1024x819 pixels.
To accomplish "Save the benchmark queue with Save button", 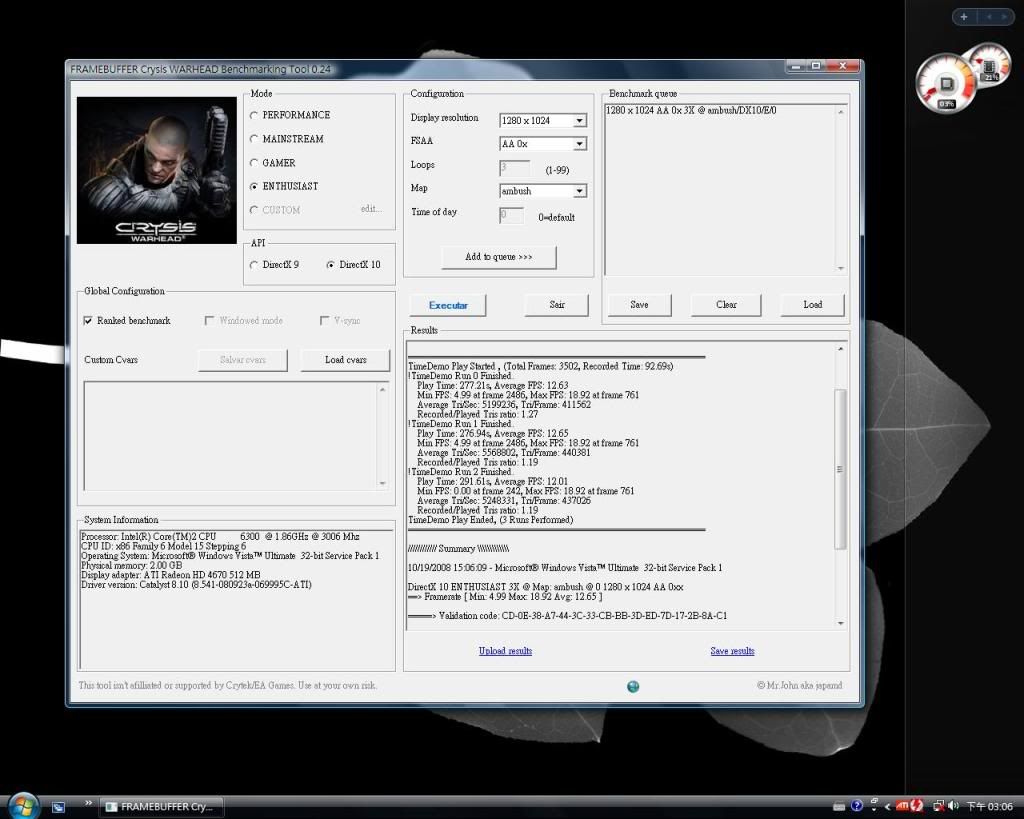I will 639,304.
